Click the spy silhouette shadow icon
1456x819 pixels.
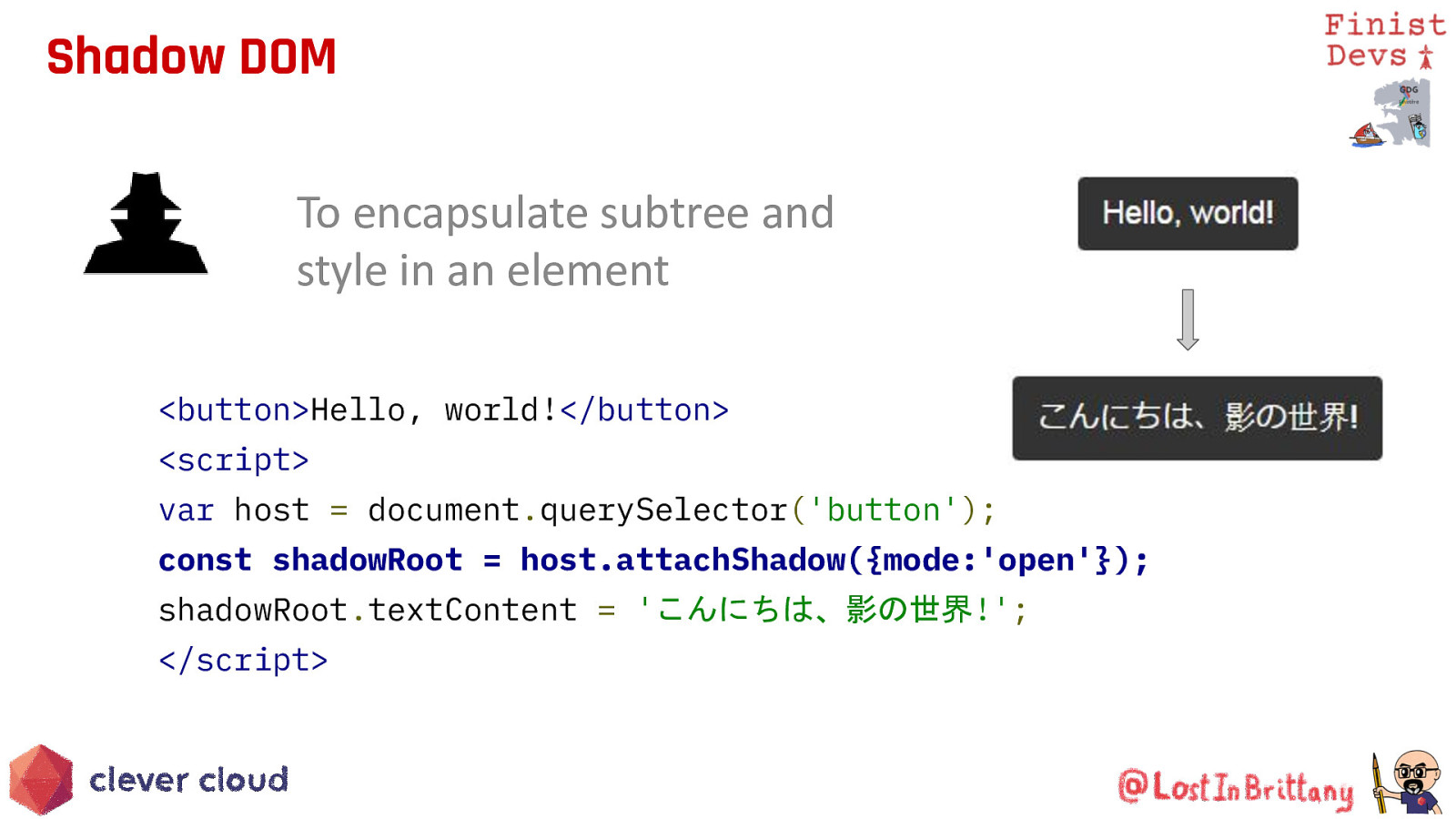146,223
